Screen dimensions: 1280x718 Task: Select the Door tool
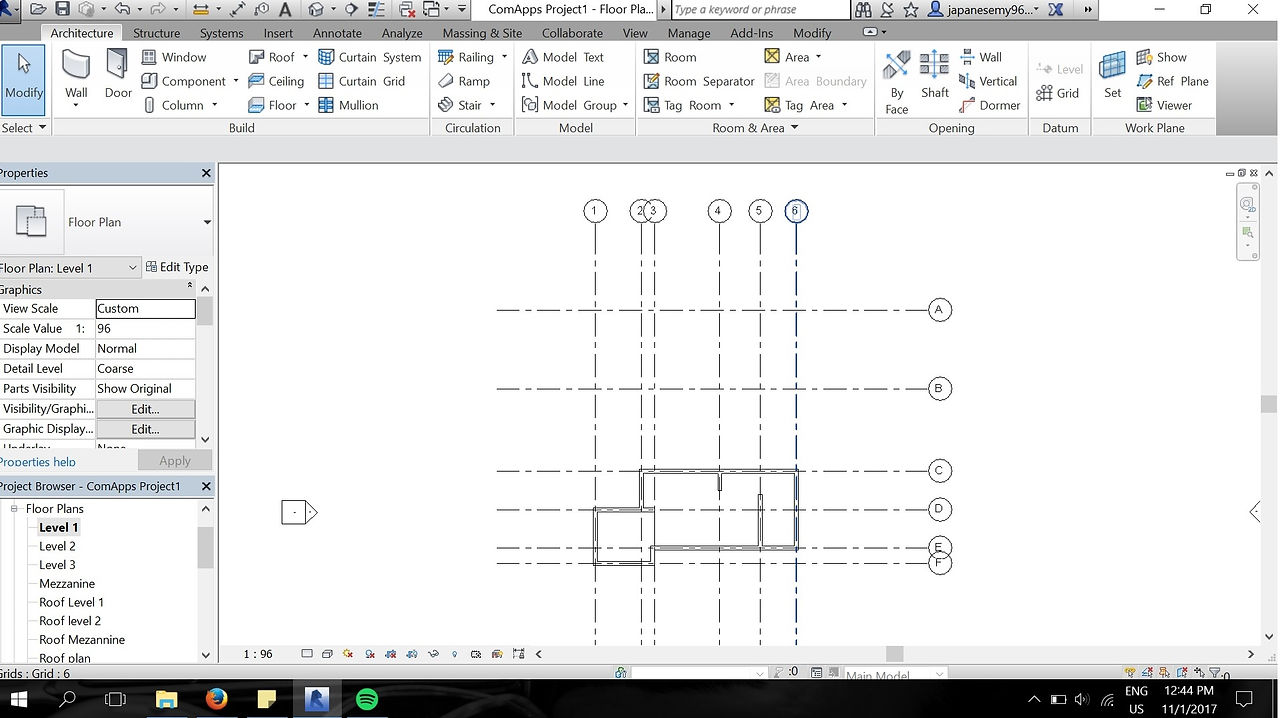118,76
